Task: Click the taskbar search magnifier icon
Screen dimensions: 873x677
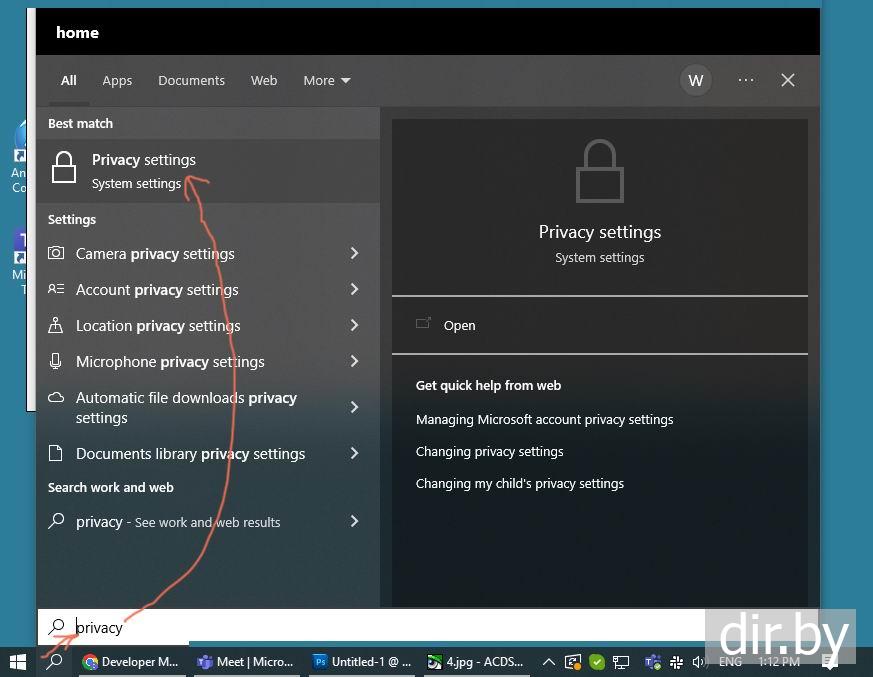Action: [55, 661]
